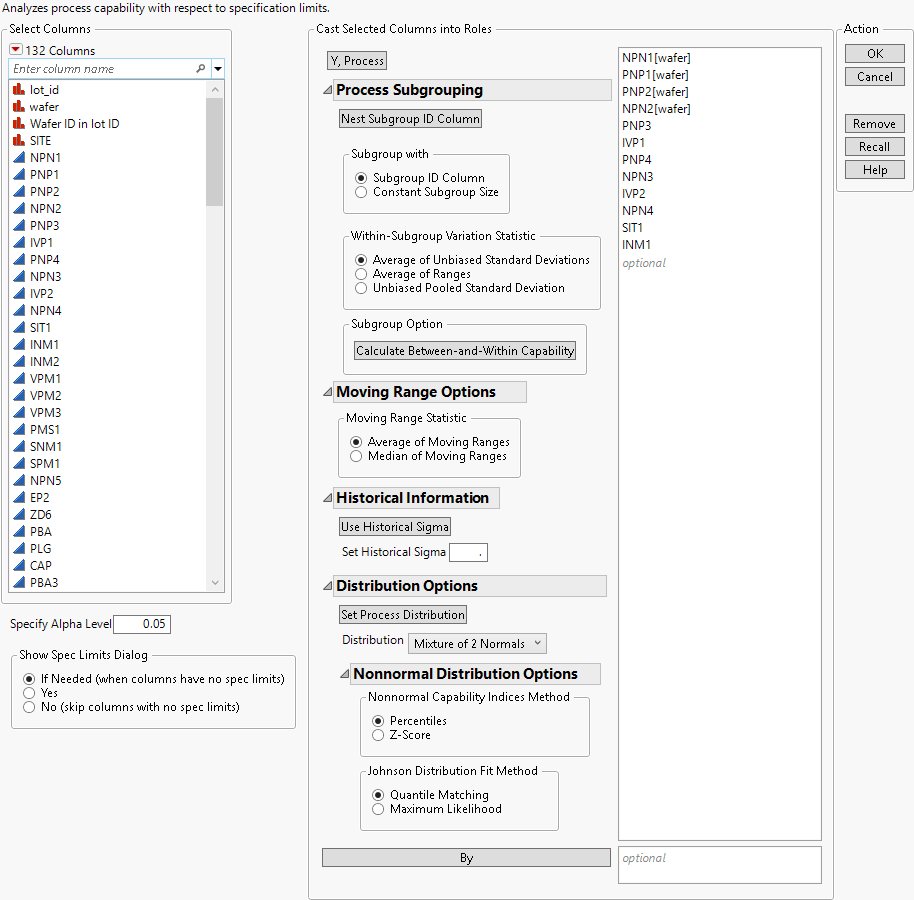Click the Use Historical Sigma button

coord(394,526)
